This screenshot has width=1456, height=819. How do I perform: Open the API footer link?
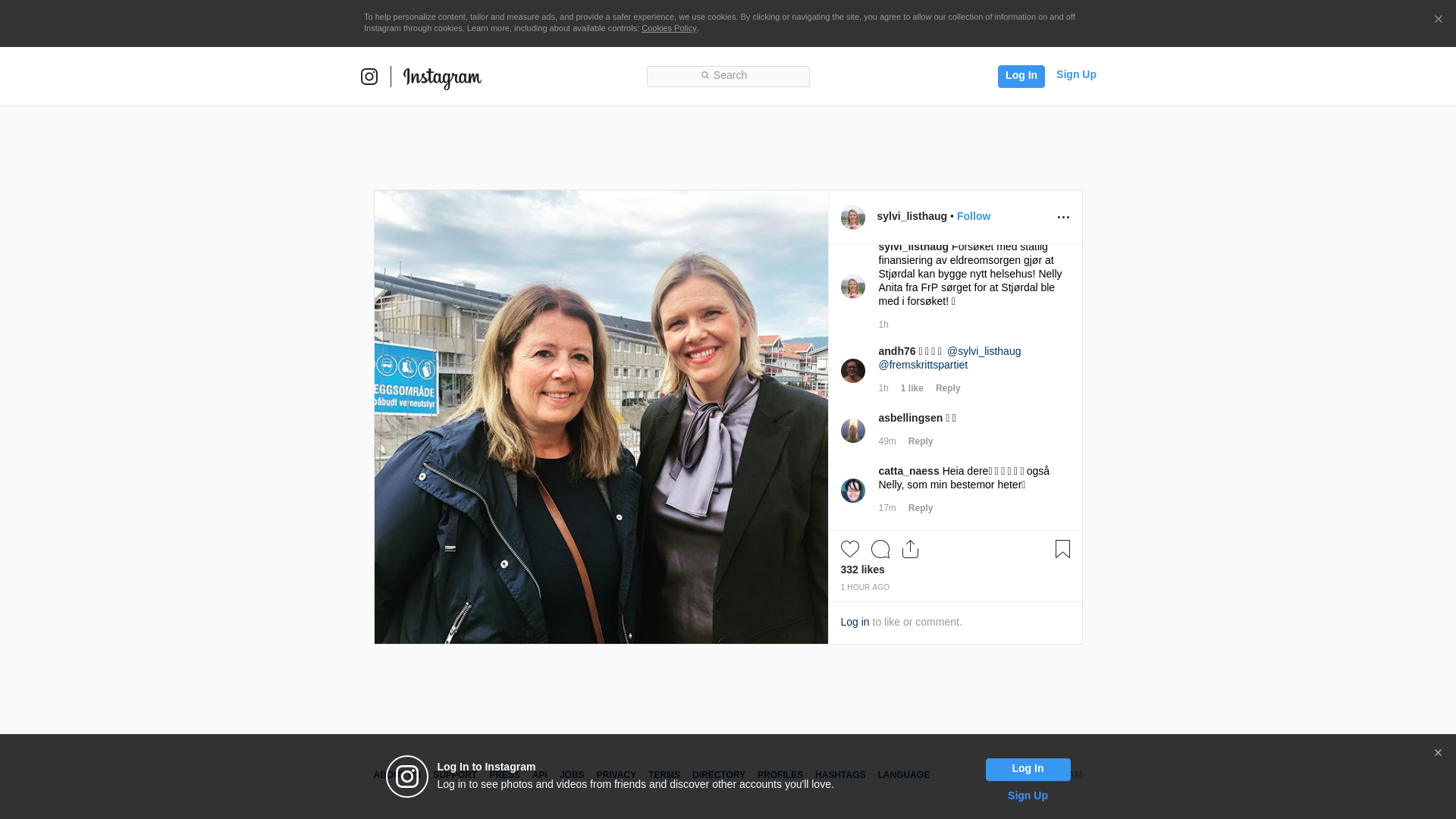click(540, 775)
